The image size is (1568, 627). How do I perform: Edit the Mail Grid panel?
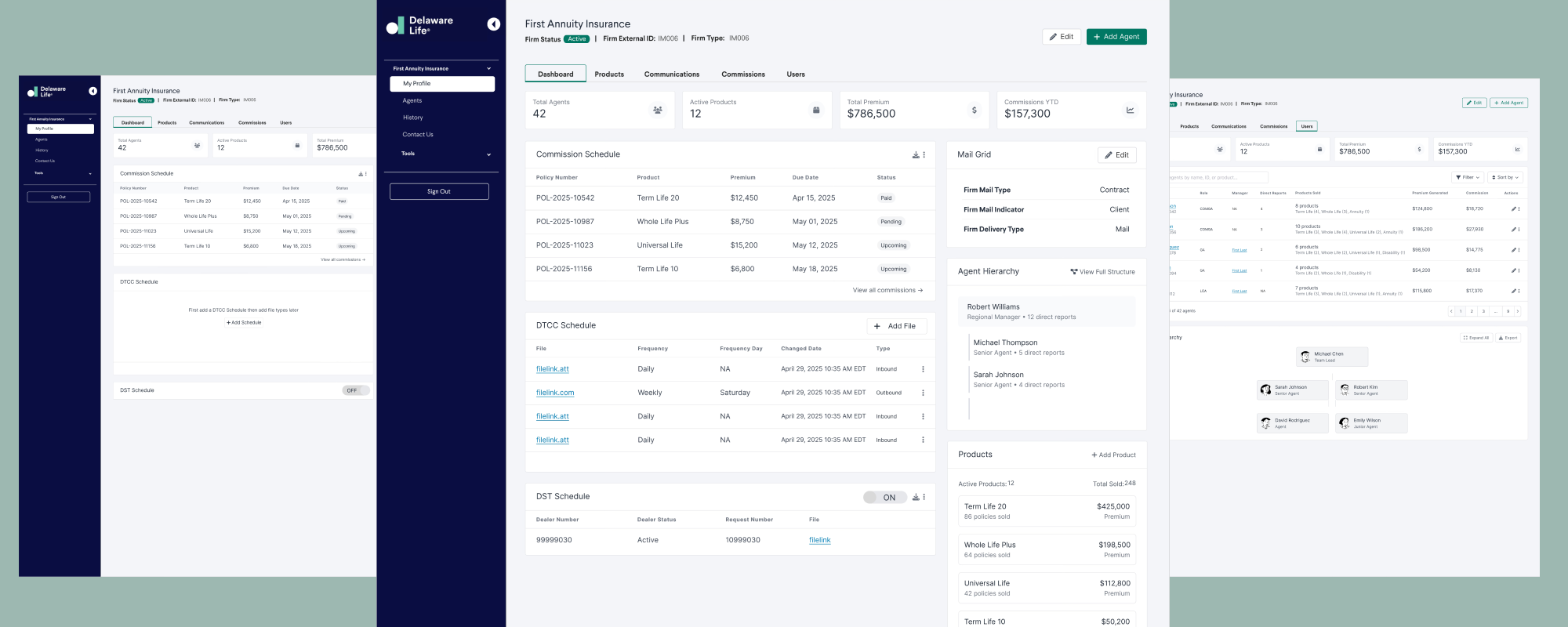click(x=1116, y=155)
